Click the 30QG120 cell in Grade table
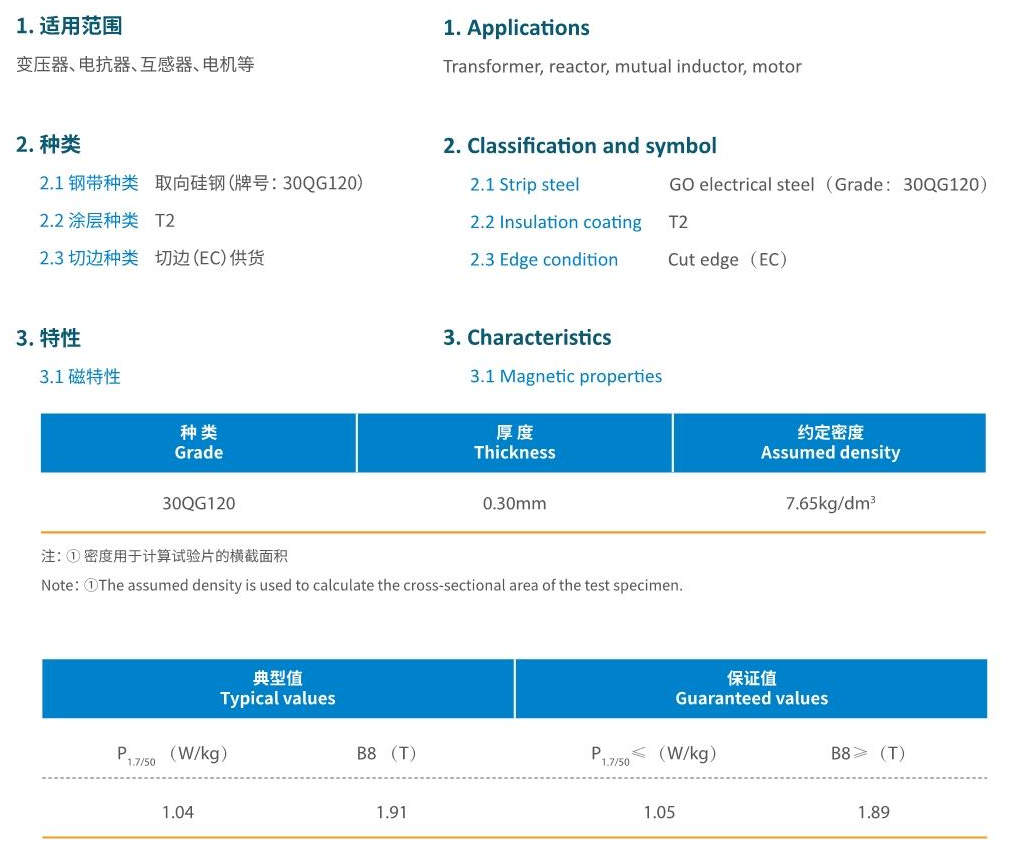 point(198,503)
